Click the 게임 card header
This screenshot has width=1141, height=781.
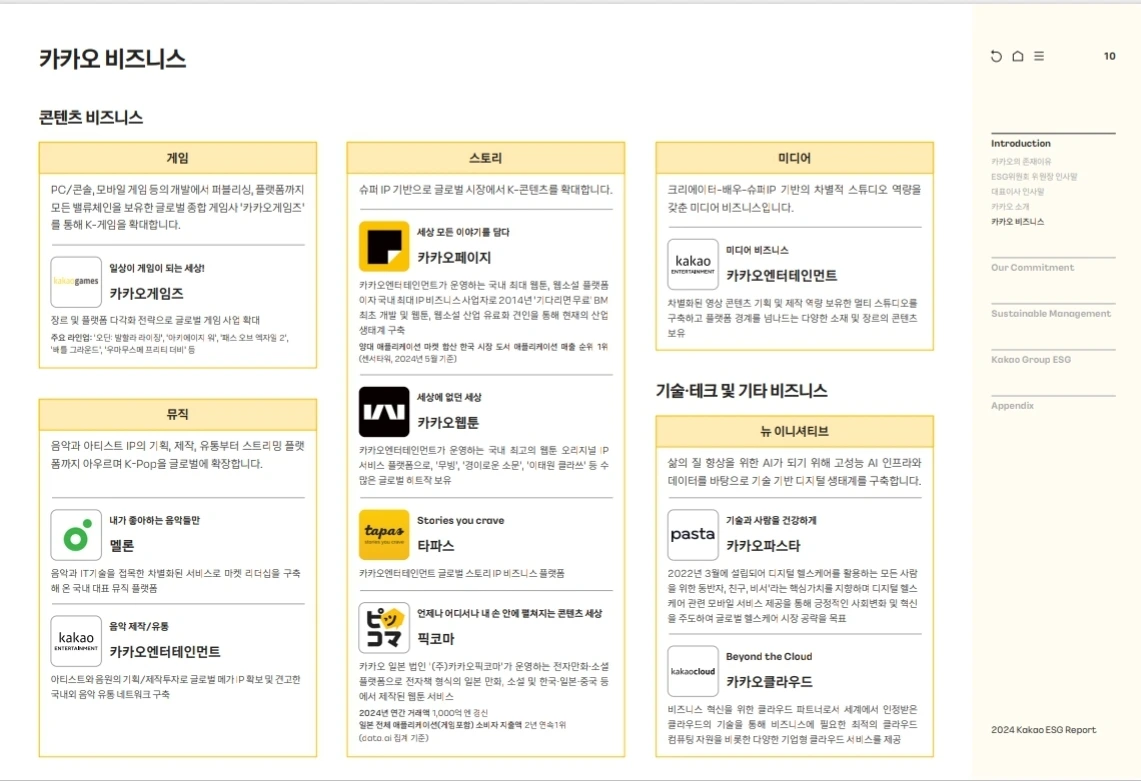point(178,158)
